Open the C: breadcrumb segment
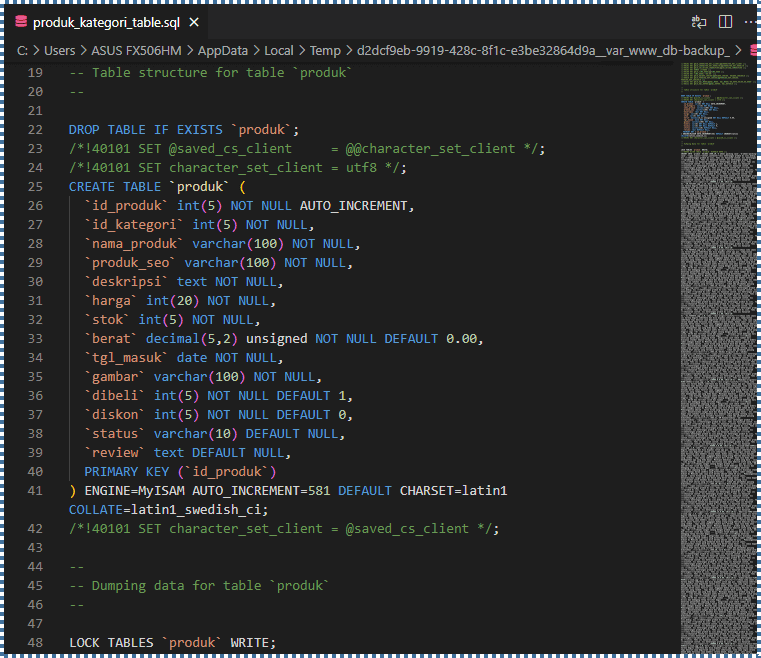The width and height of the screenshot is (761, 658). 22,49
